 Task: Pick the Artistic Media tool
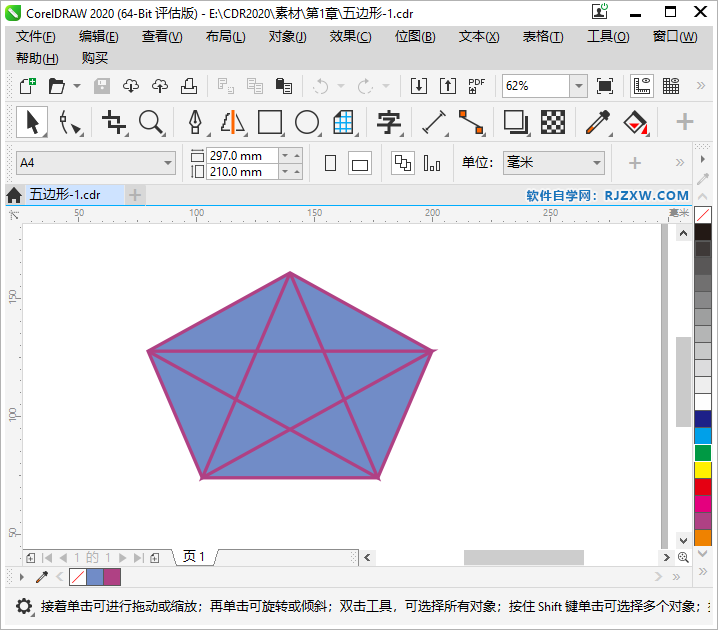point(233,122)
